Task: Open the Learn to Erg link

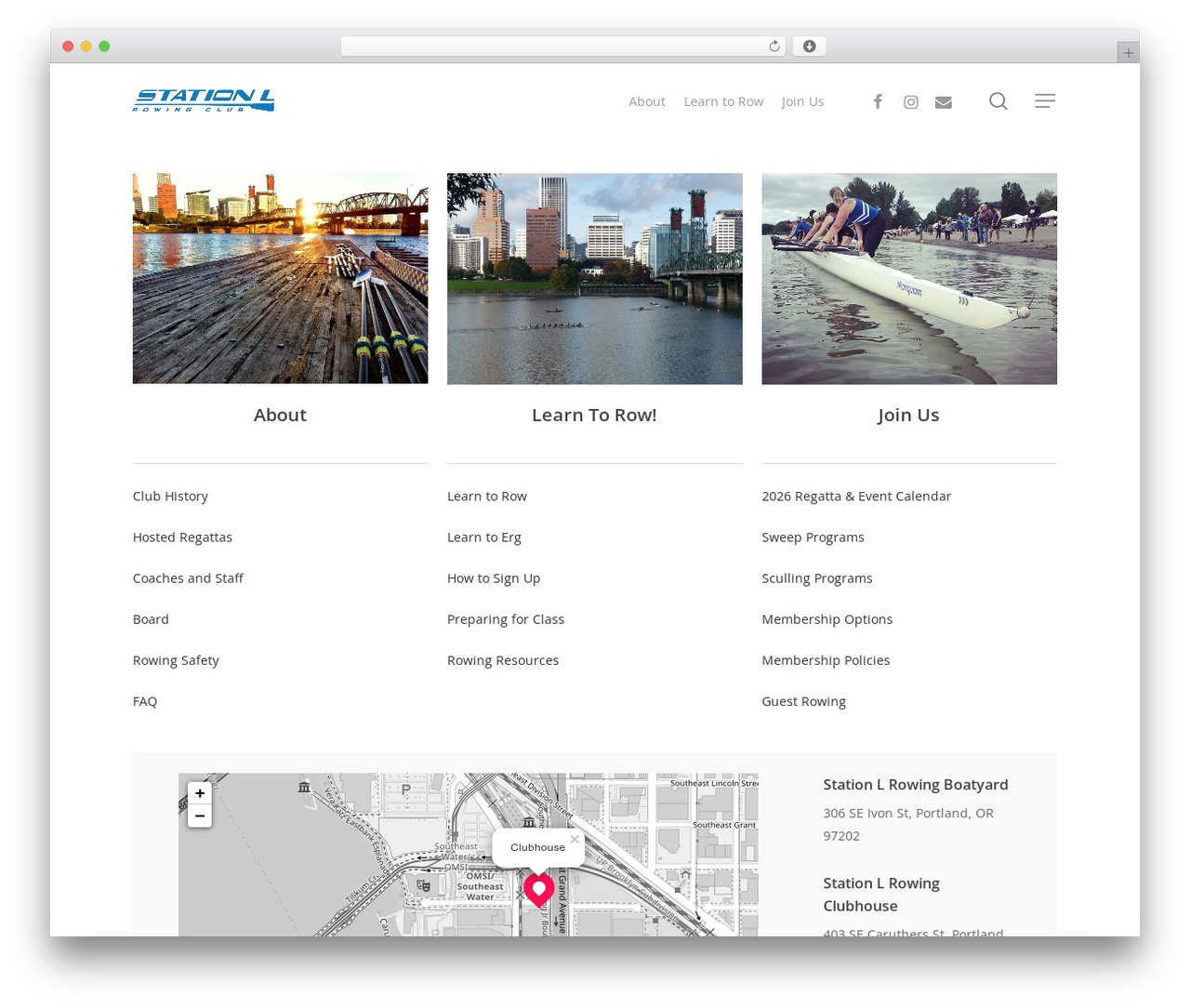Action: [x=484, y=537]
